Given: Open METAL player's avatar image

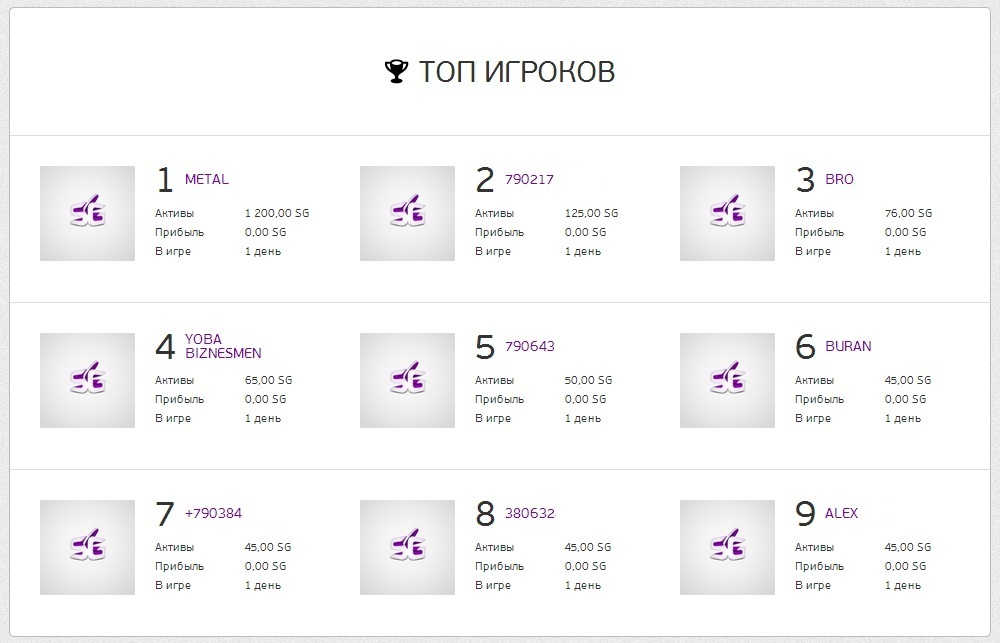Looking at the screenshot, I should [x=87, y=214].
